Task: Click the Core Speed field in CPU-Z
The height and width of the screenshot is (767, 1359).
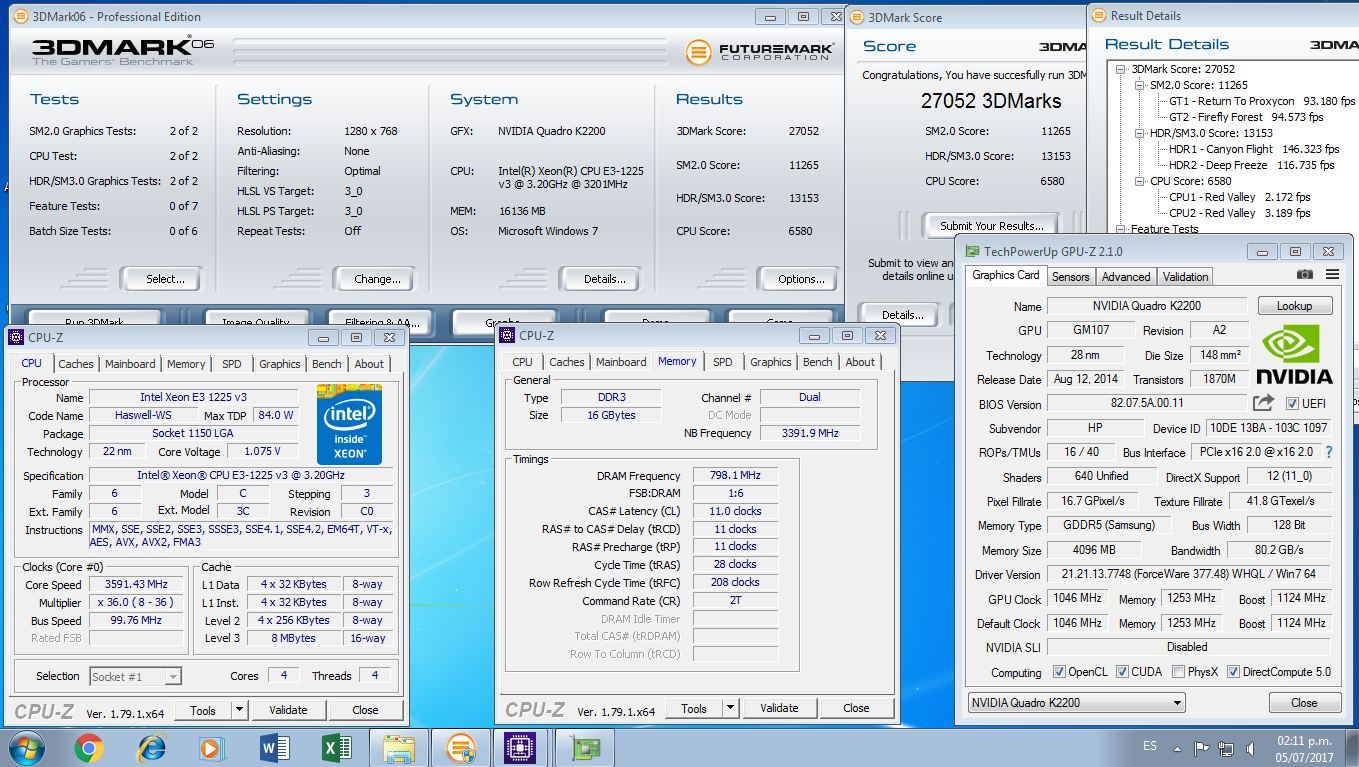Action: [135, 584]
